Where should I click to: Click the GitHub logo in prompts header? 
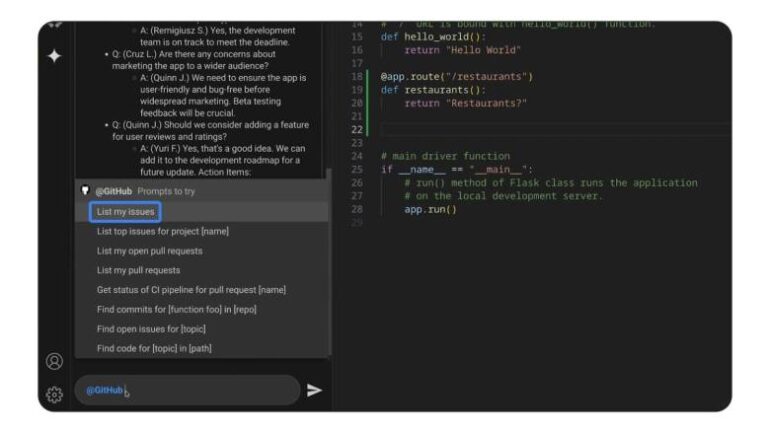click(86, 191)
